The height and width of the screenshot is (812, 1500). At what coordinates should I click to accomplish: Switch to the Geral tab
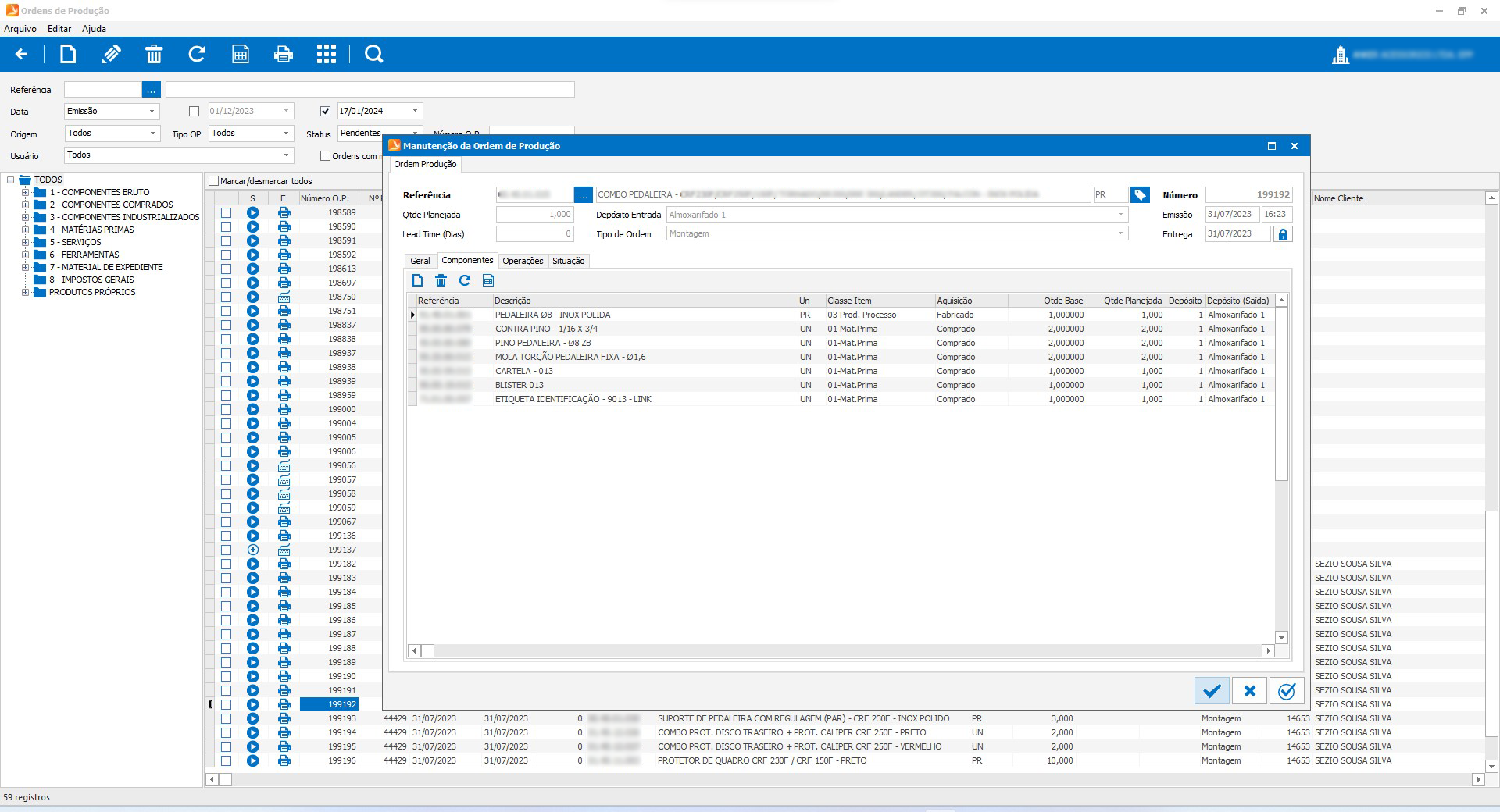pos(420,261)
